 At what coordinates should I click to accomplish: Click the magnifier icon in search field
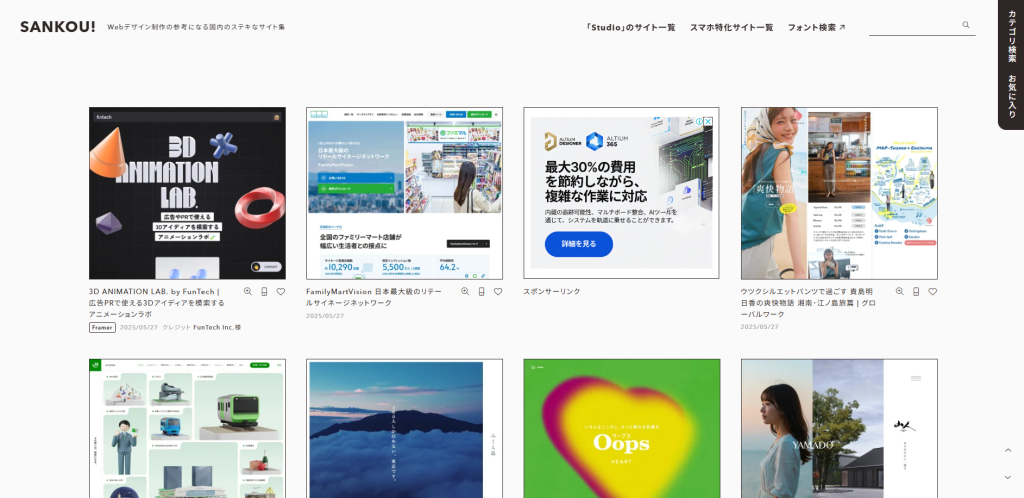point(966,25)
